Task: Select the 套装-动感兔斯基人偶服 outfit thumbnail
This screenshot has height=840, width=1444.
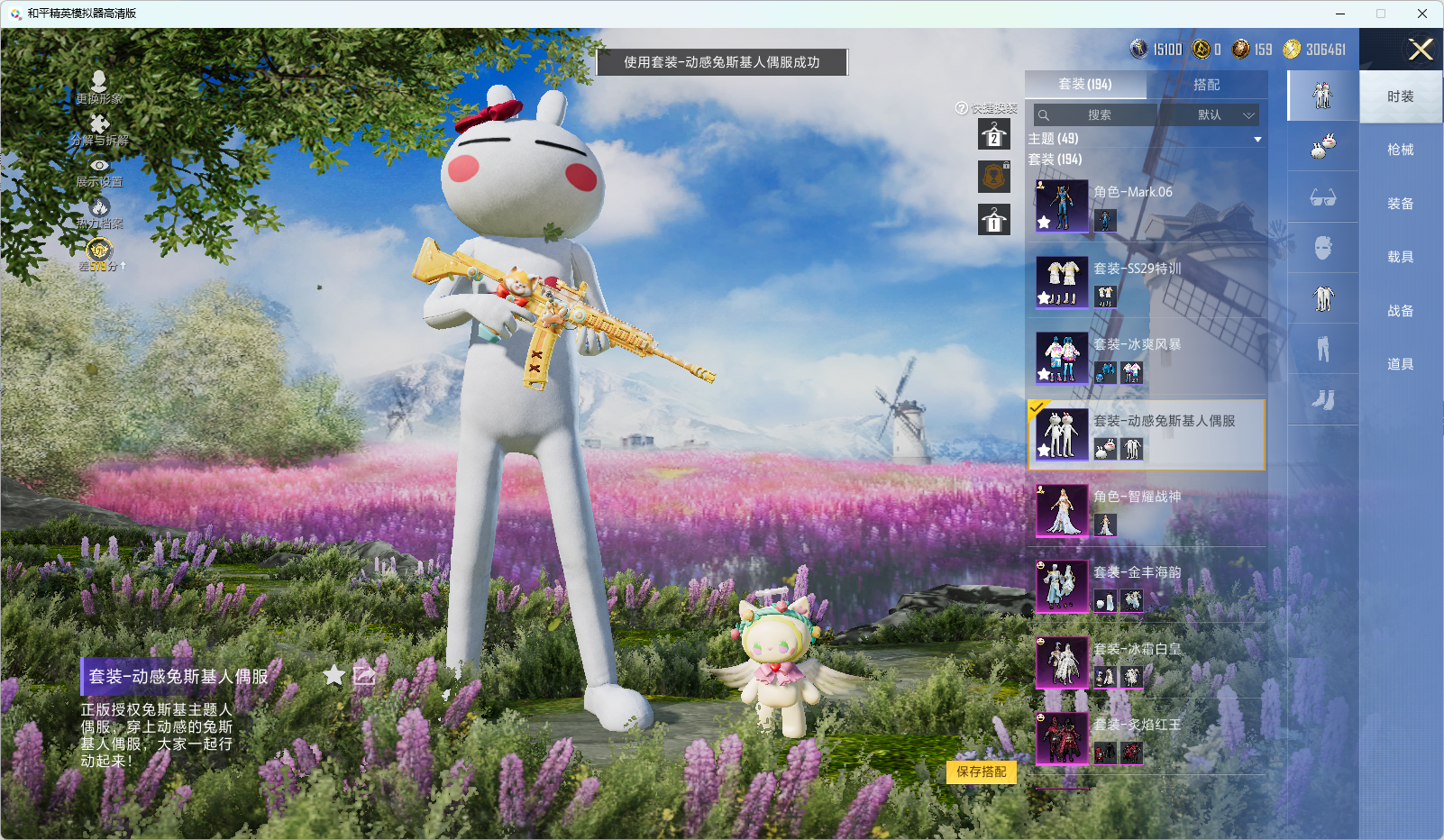Action: pos(1062,434)
